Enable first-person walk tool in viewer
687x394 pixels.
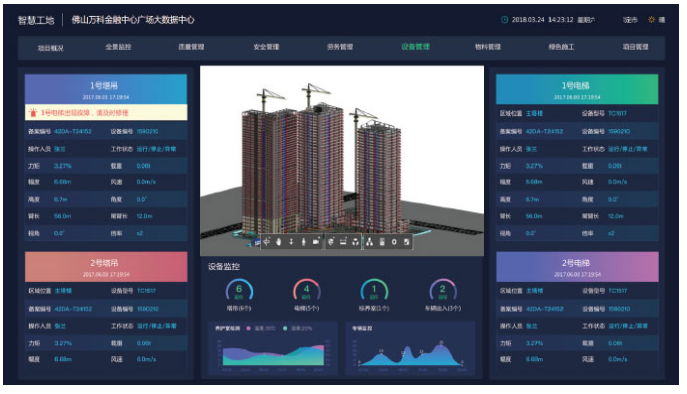pyautogui.click(x=304, y=242)
